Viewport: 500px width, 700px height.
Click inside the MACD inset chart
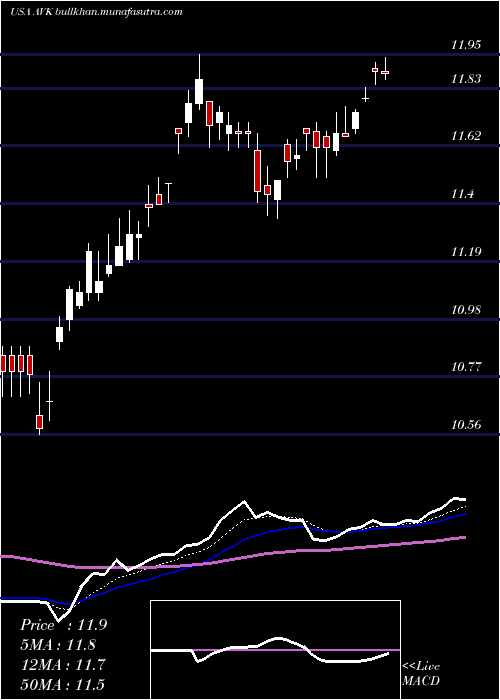tap(275, 650)
